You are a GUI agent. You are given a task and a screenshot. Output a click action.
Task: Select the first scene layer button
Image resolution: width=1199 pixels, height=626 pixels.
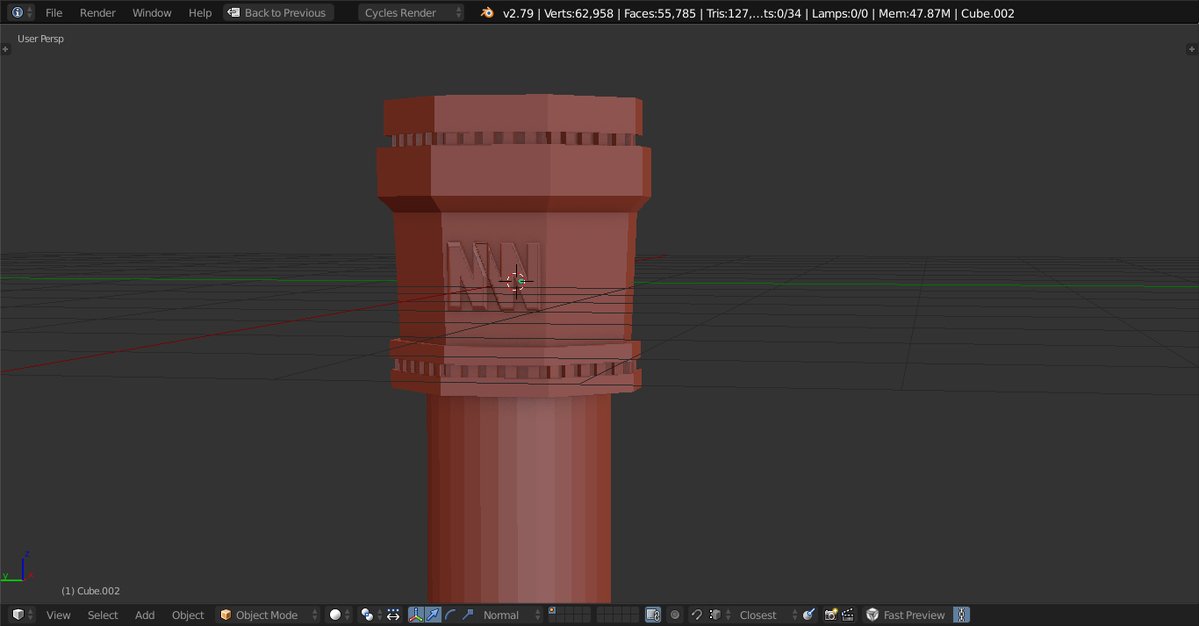552,611
